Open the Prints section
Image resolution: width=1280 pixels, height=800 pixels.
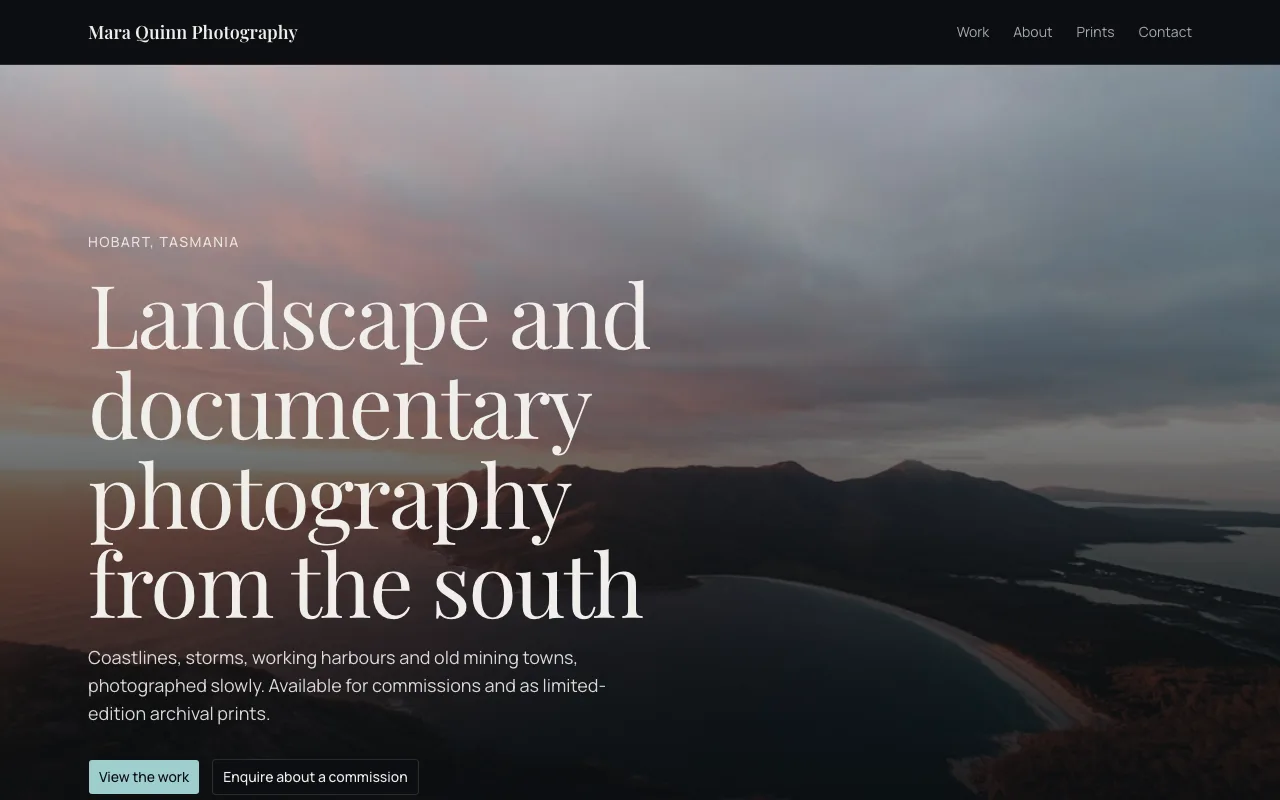(1095, 32)
